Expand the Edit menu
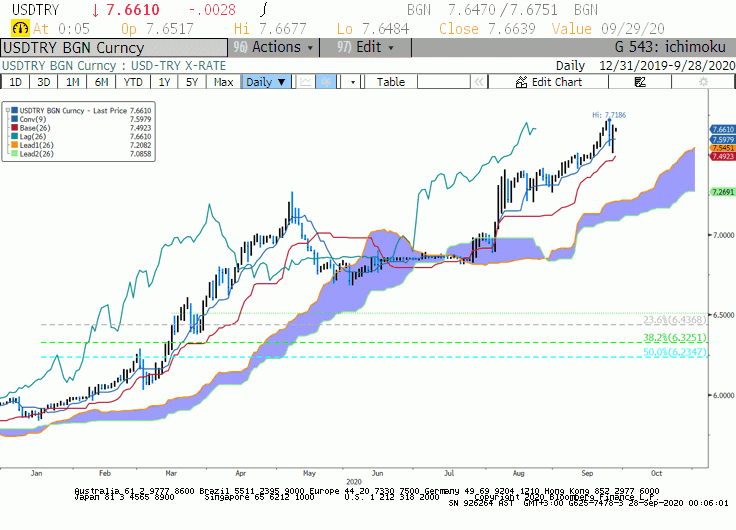Image resolution: width=736 pixels, height=530 pixels. click(x=365, y=47)
